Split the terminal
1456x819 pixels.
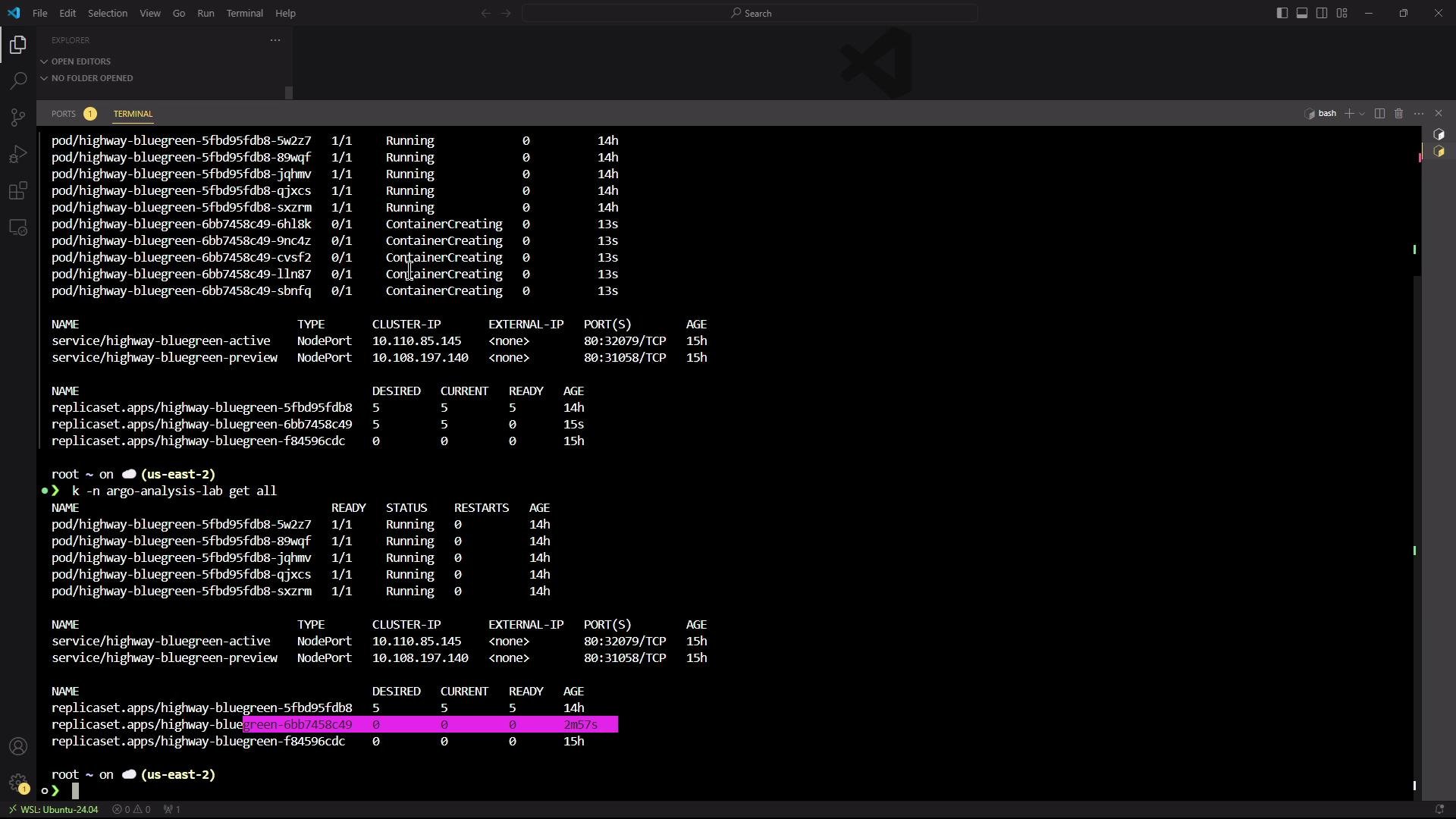click(x=1379, y=114)
